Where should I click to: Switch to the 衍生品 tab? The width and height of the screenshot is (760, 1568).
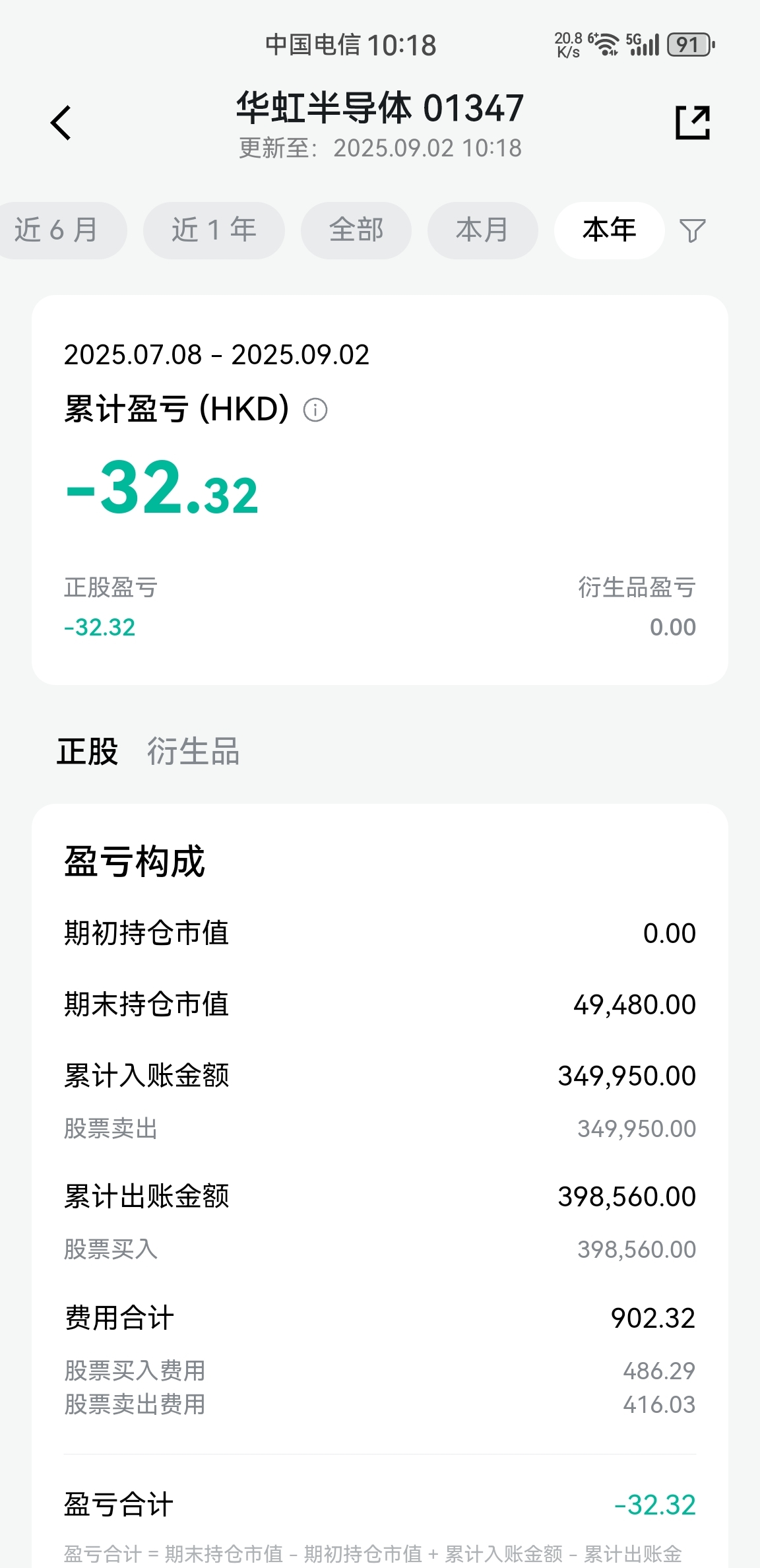(x=193, y=752)
